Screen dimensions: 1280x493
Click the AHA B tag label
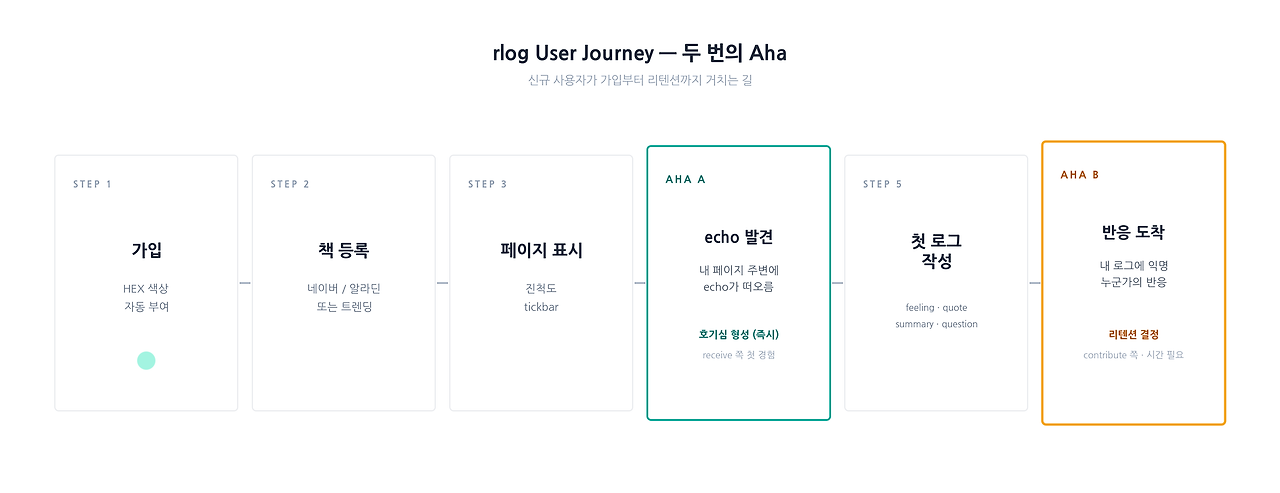(x=1080, y=175)
